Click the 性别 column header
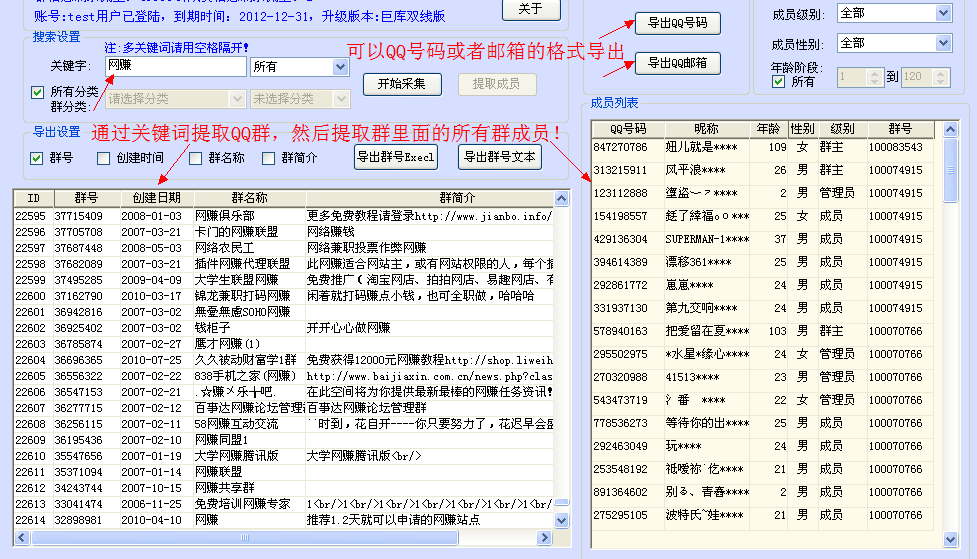The width and height of the screenshot is (977, 559). (x=803, y=129)
